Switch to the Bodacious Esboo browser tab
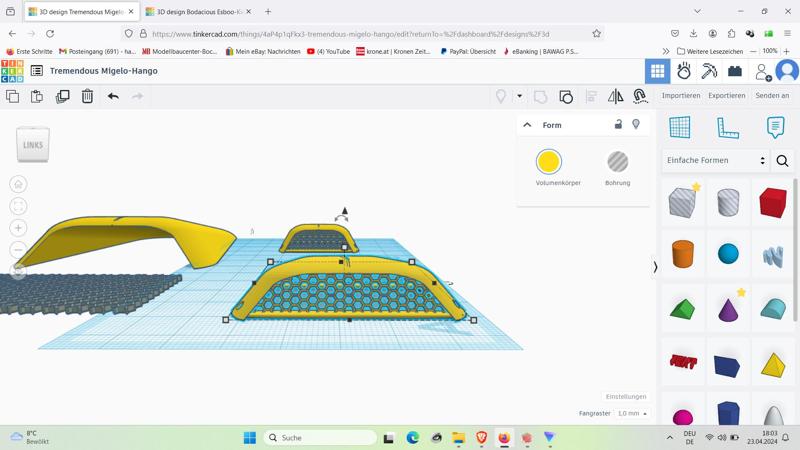 [x=199, y=12]
